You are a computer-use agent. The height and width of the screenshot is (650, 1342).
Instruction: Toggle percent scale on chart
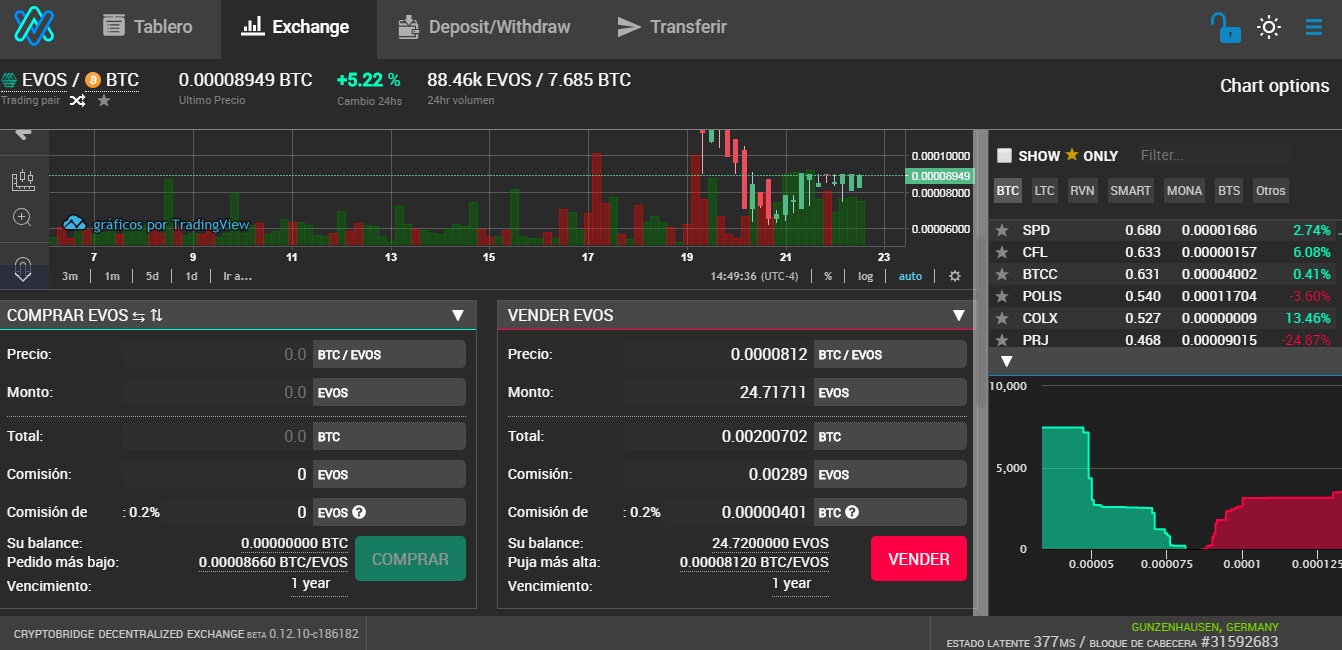(x=828, y=276)
